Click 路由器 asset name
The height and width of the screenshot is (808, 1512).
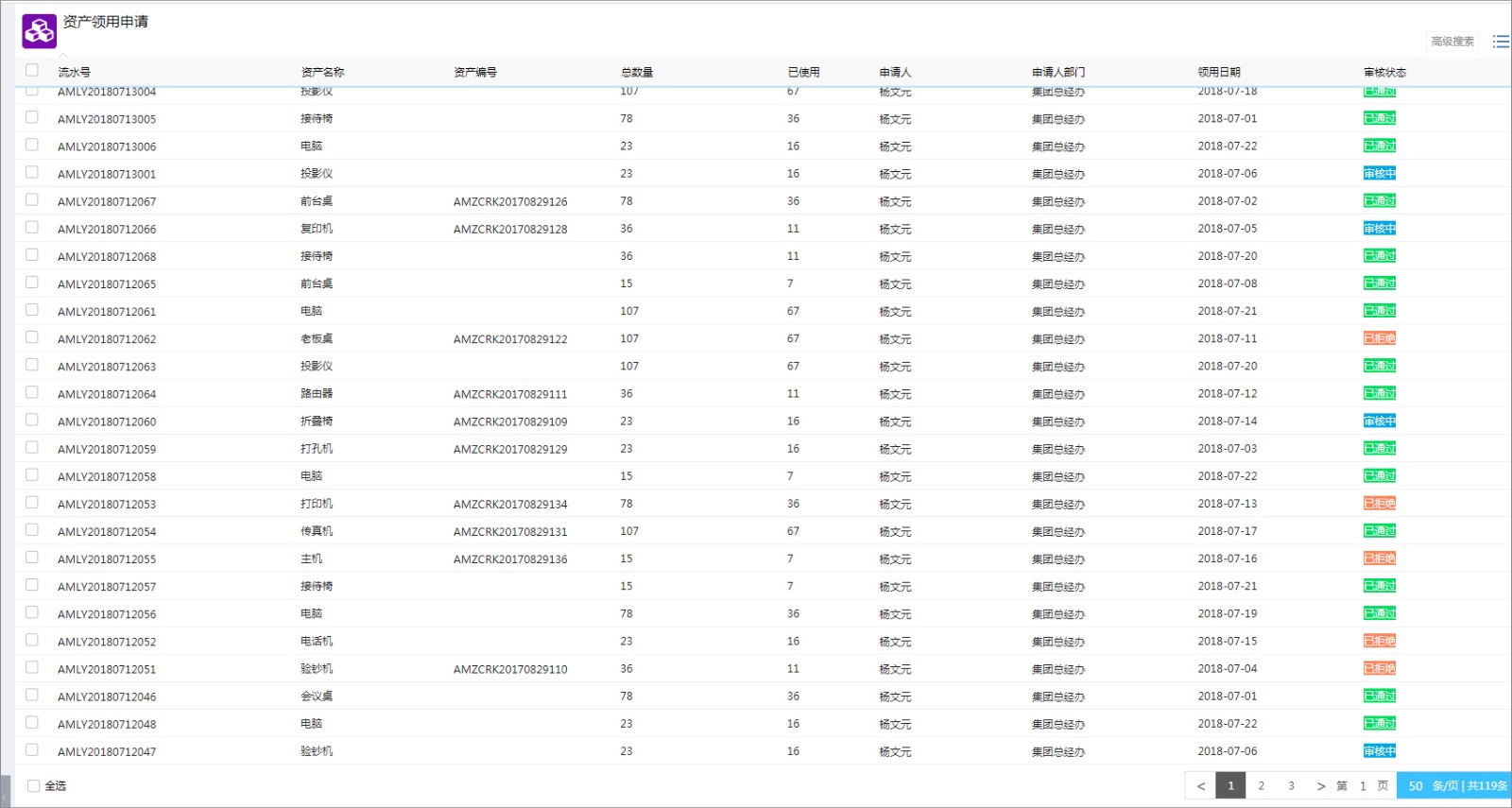[x=317, y=393]
